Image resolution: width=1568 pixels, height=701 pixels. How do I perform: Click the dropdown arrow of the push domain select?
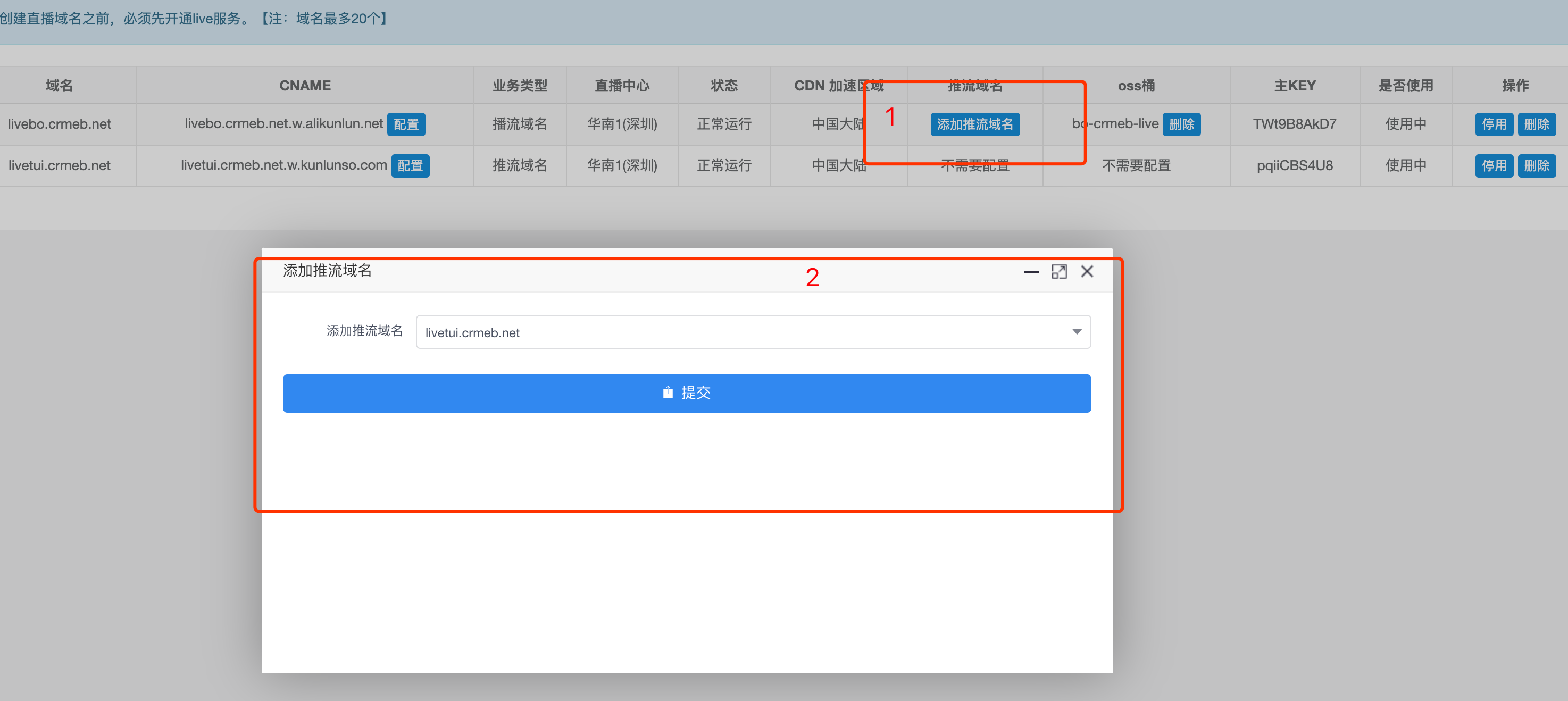coord(1077,332)
